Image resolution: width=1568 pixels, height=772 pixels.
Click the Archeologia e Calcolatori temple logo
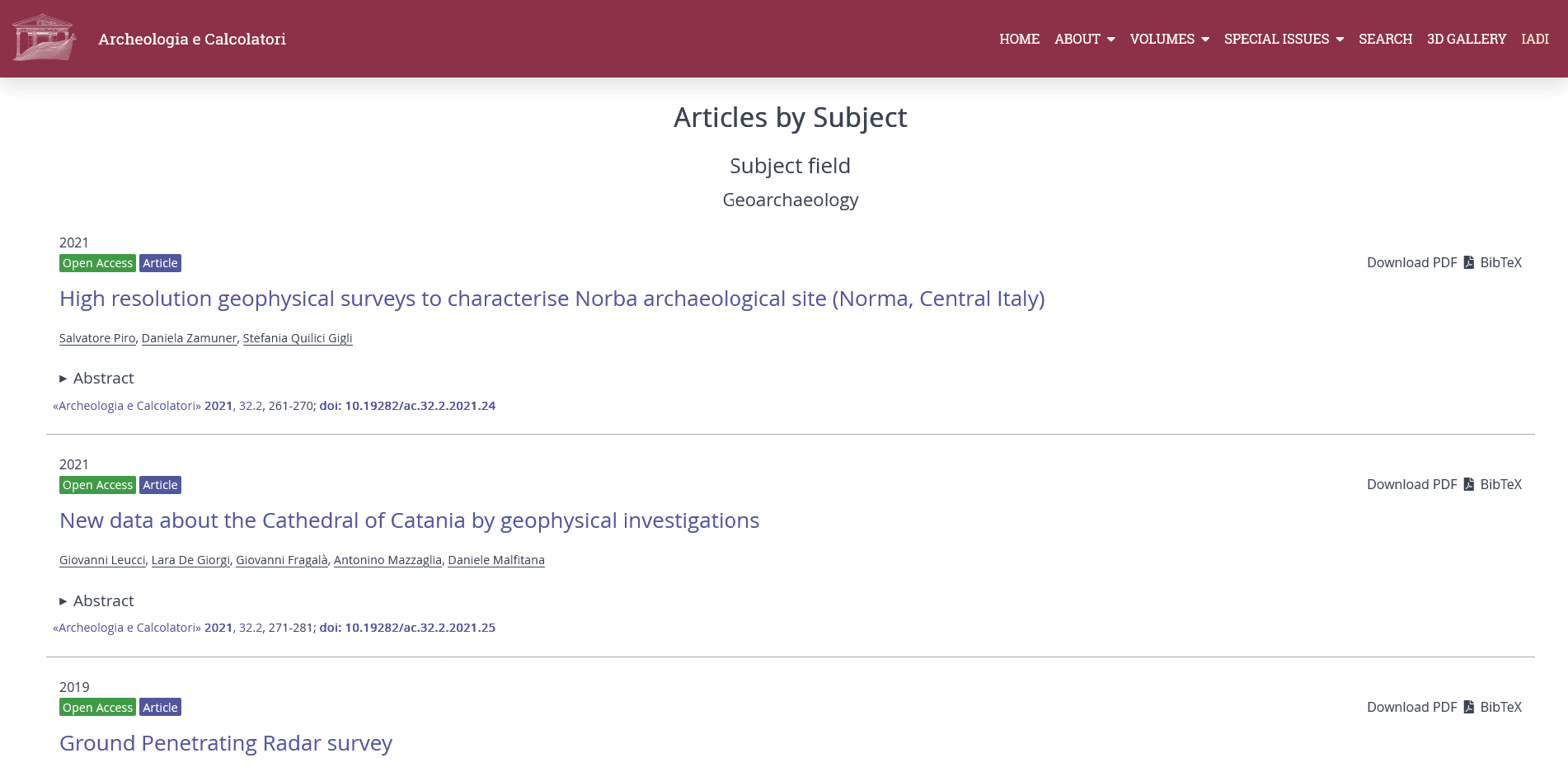(x=45, y=38)
